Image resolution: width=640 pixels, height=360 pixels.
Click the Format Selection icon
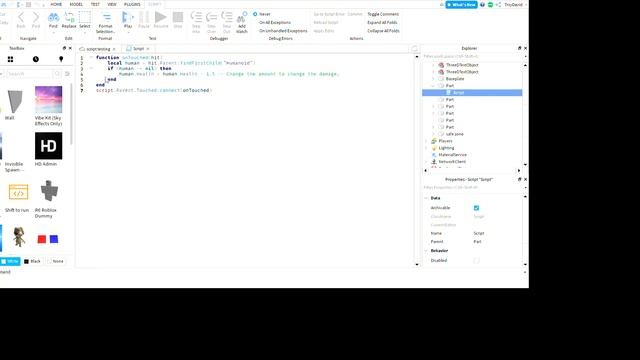[106, 17]
